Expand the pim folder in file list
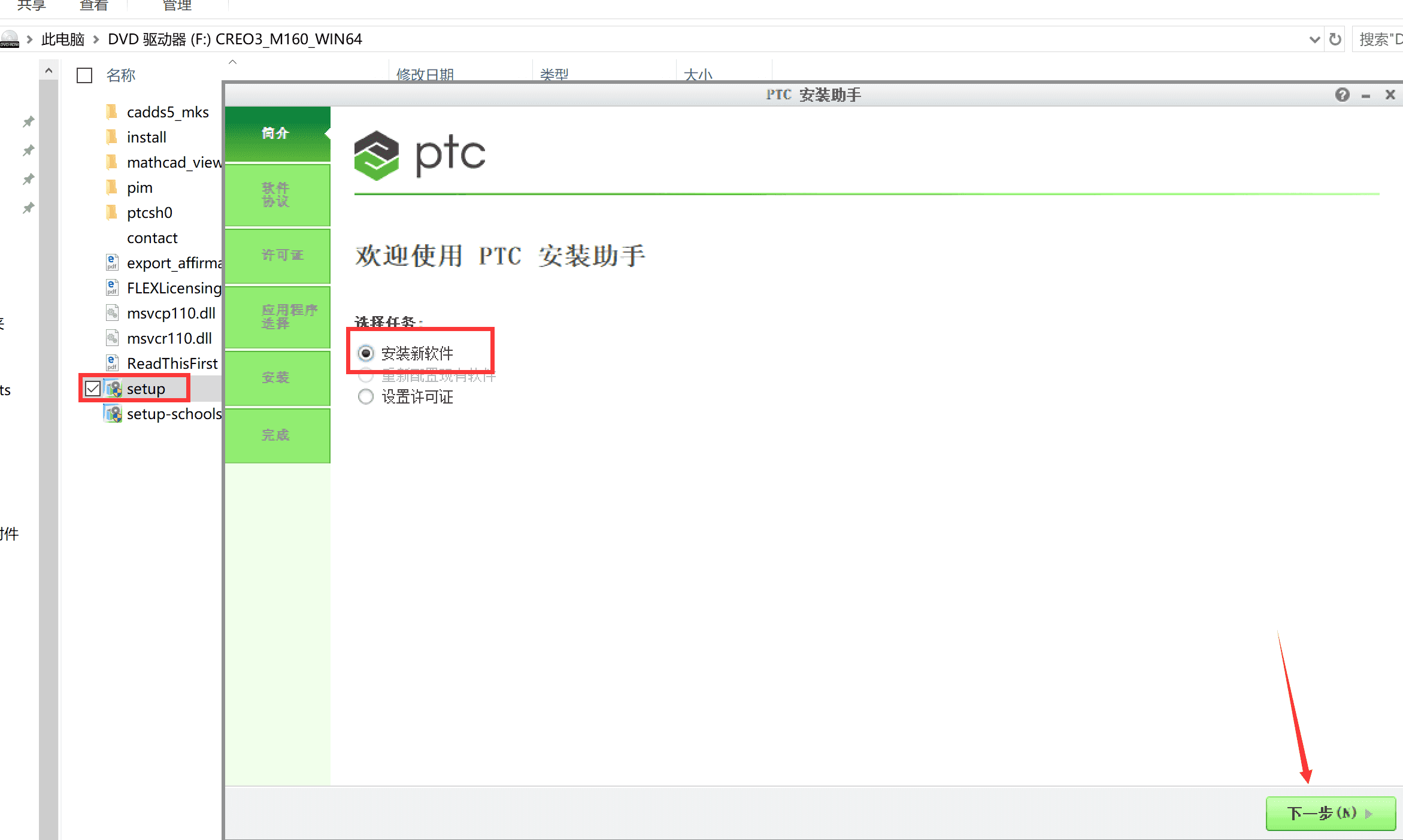This screenshot has width=1403, height=840. click(x=140, y=187)
